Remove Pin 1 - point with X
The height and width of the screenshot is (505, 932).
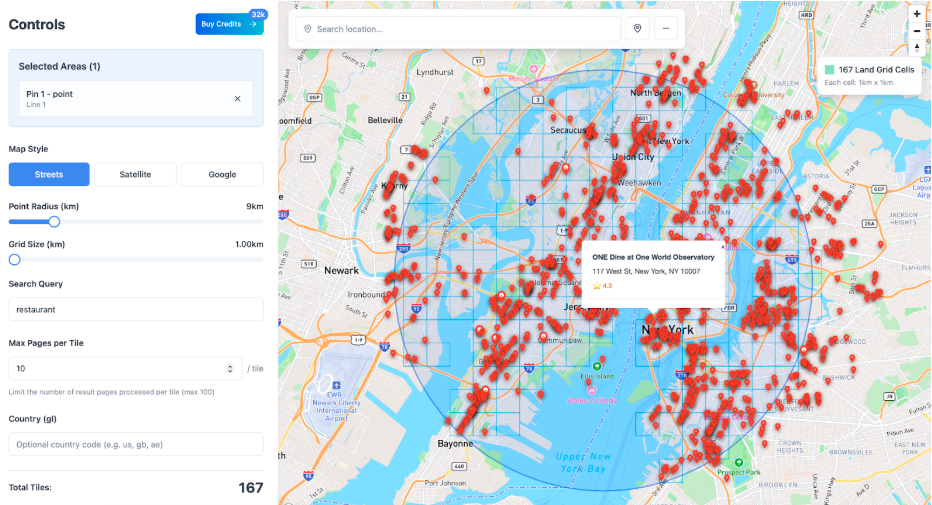pos(237,99)
